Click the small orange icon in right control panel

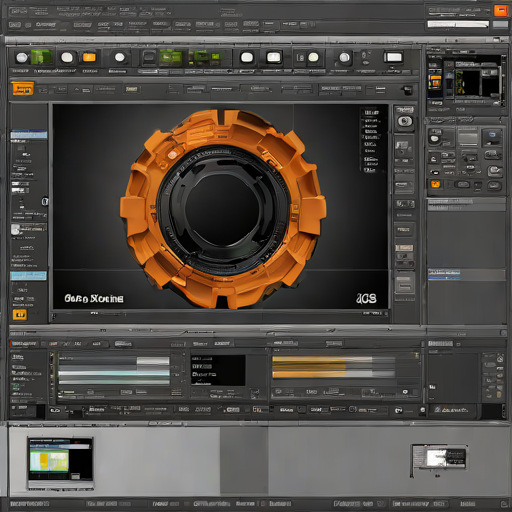pos(435,184)
